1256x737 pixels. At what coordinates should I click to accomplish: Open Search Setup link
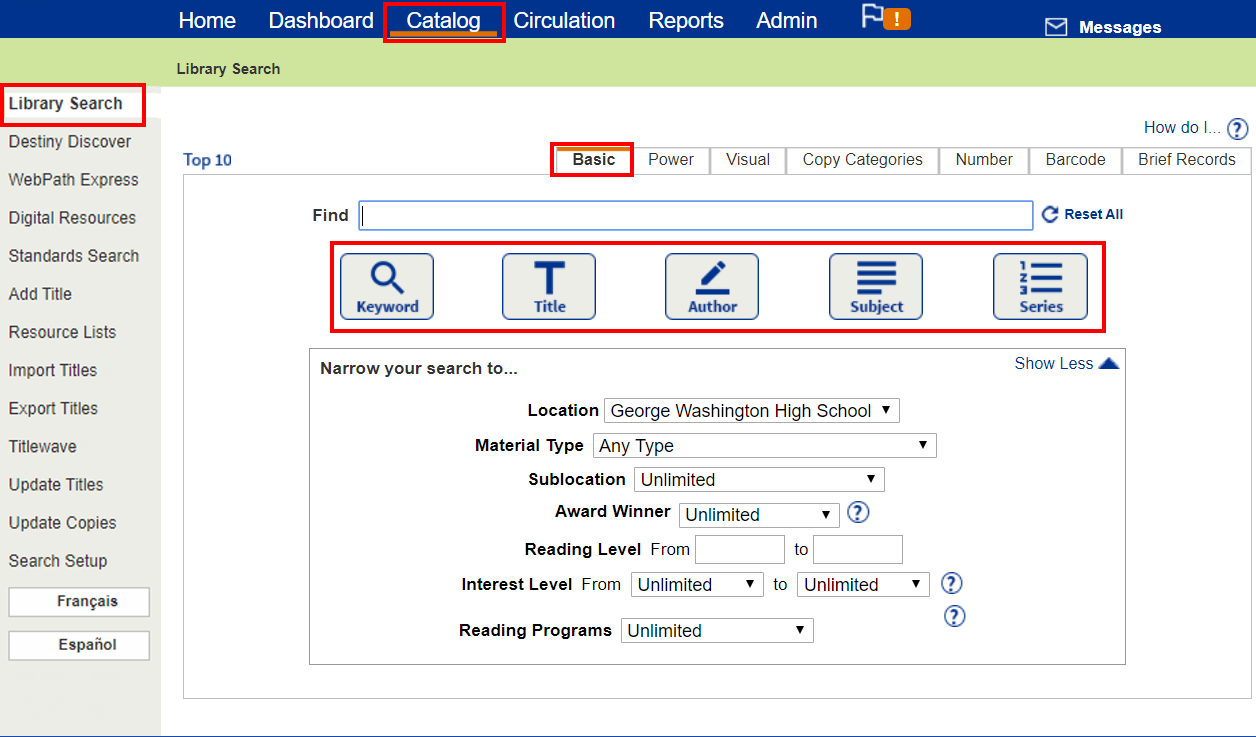click(58, 561)
